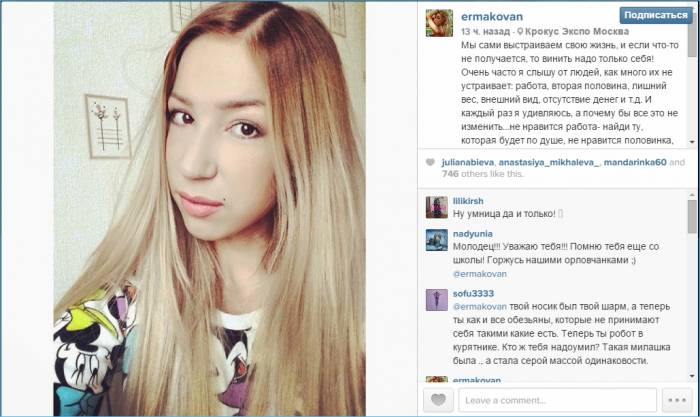
Task: Click the small heart icon beside likes list
Action: [x=430, y=162]
